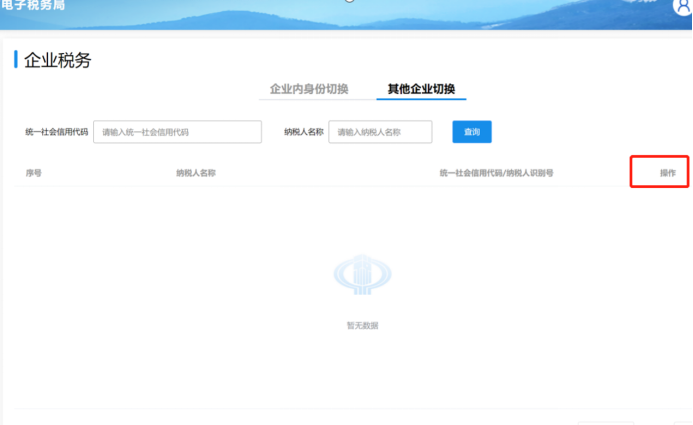The height and width of the screenshot is (425, 693).
Task: Click the 统一社会信用代码/纳税人识别号 column header
Action: 496,173
